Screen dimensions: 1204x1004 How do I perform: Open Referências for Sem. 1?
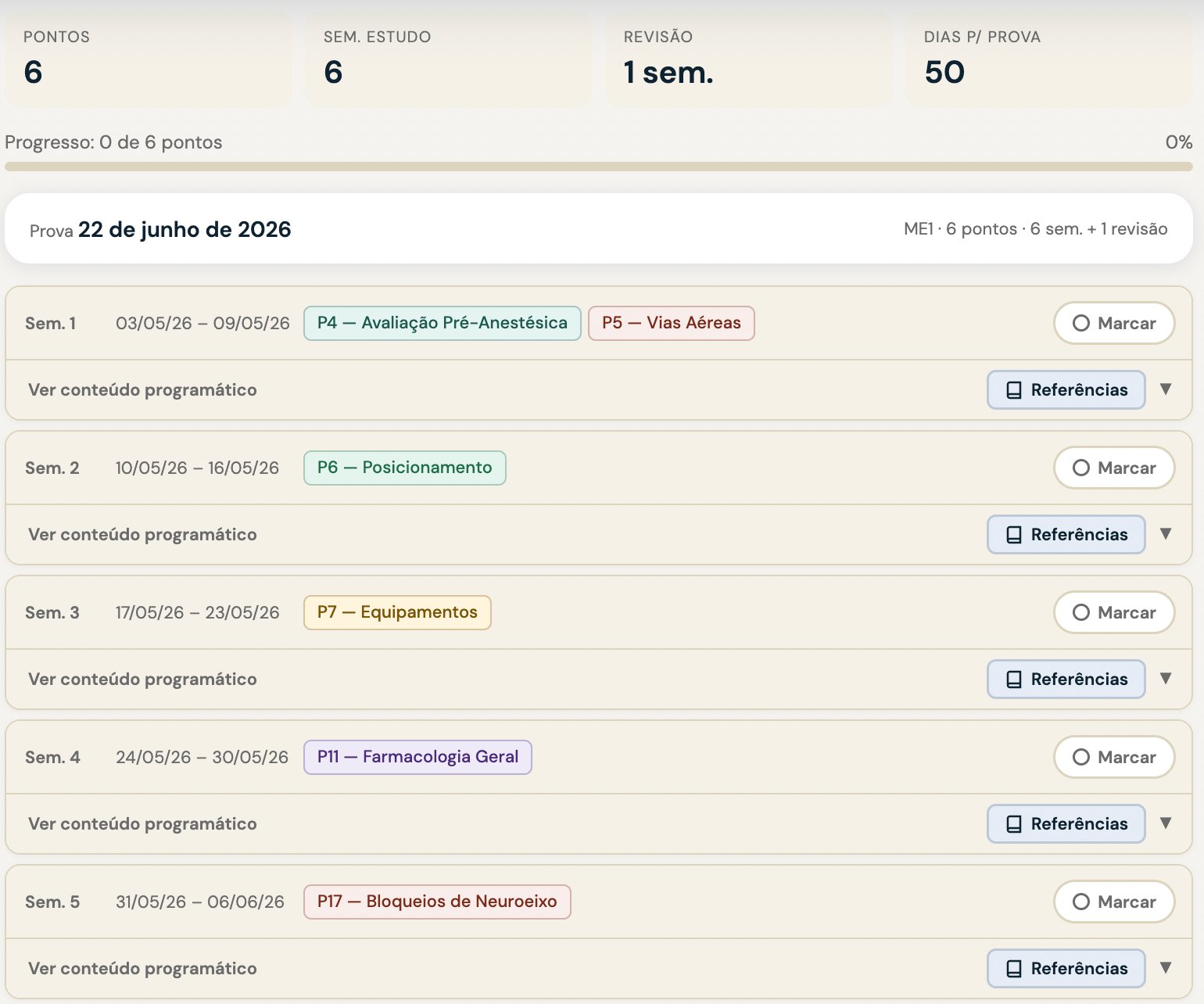coord(1066,389)
